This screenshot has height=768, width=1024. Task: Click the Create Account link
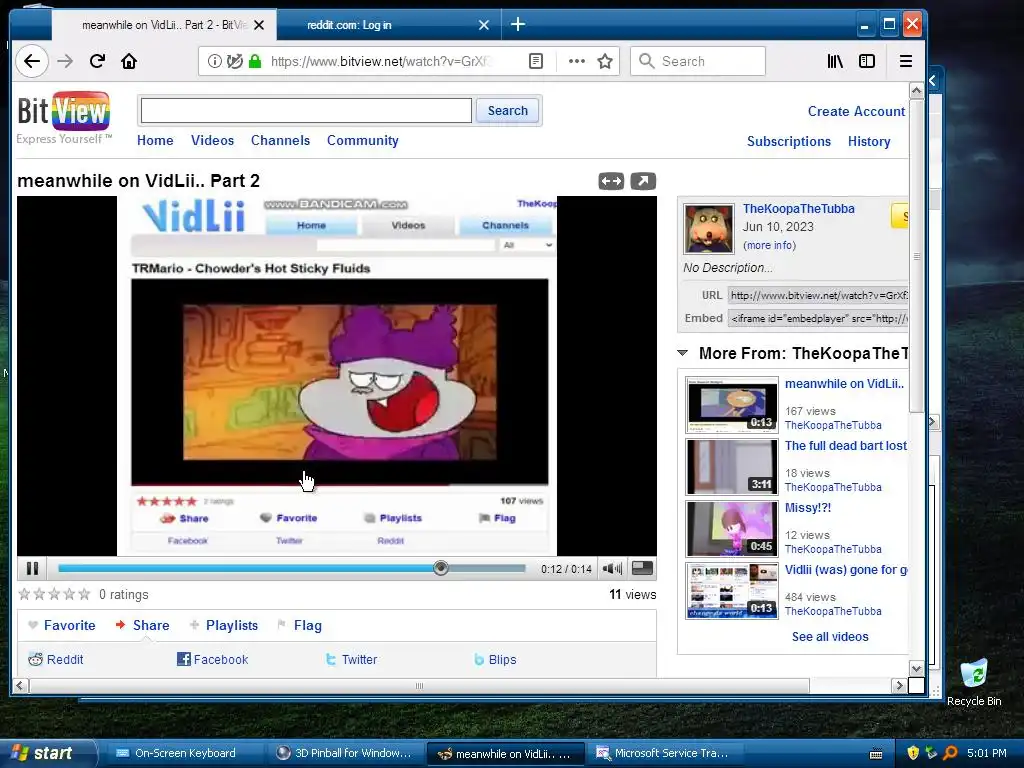pos(856,111)
